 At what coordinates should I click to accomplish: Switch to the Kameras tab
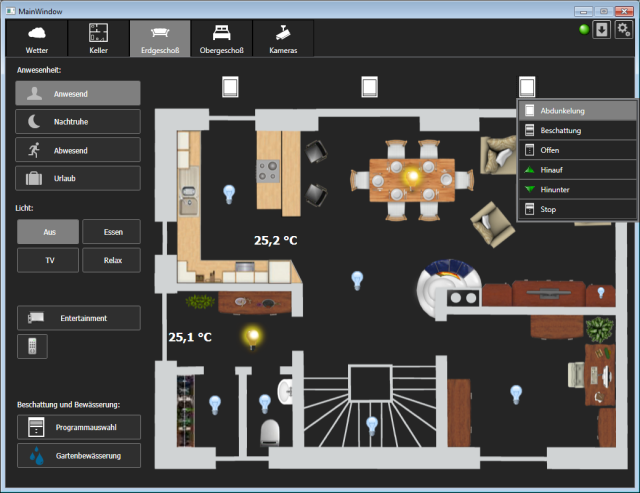point(283,38)
